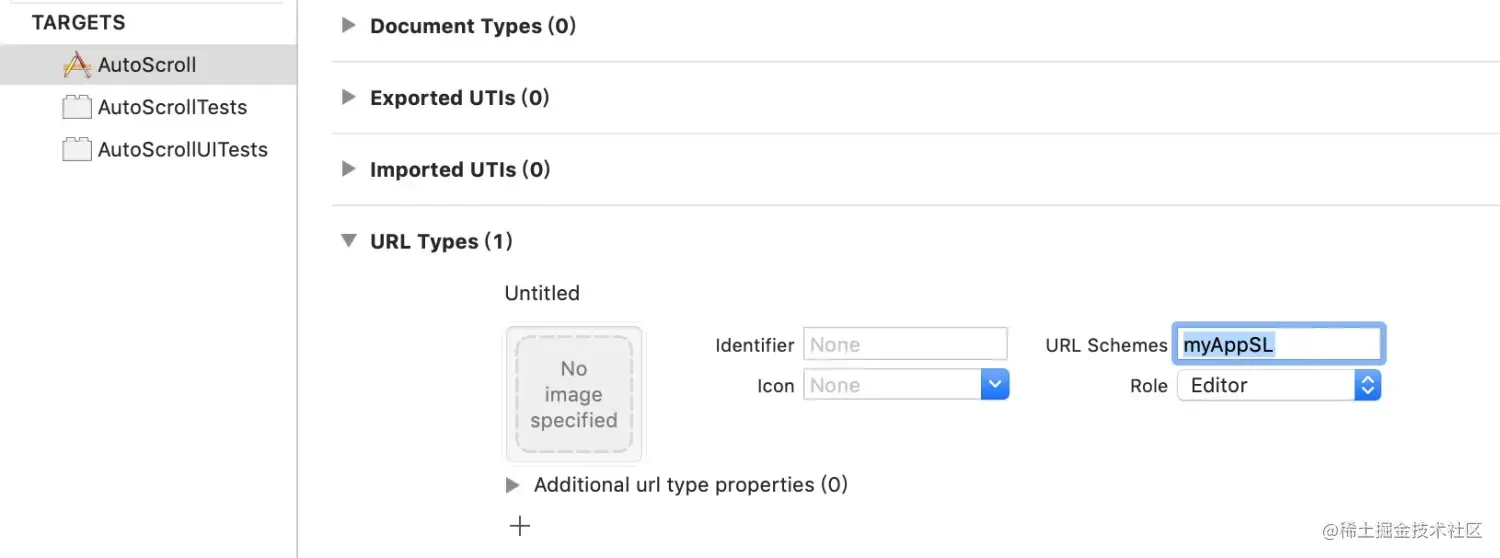This screenshot has width=1500, height=558.
Task: Collapse the URL Types section
Action: coord(348,241)
